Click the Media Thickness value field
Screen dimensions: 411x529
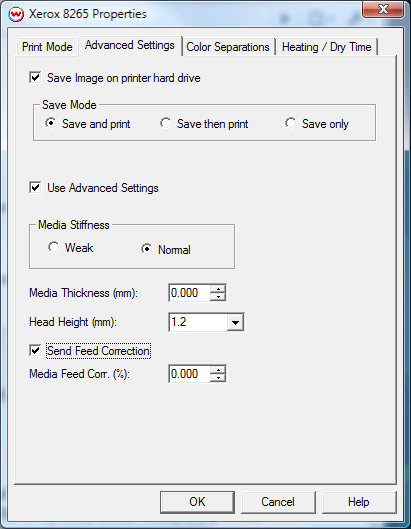189,293
